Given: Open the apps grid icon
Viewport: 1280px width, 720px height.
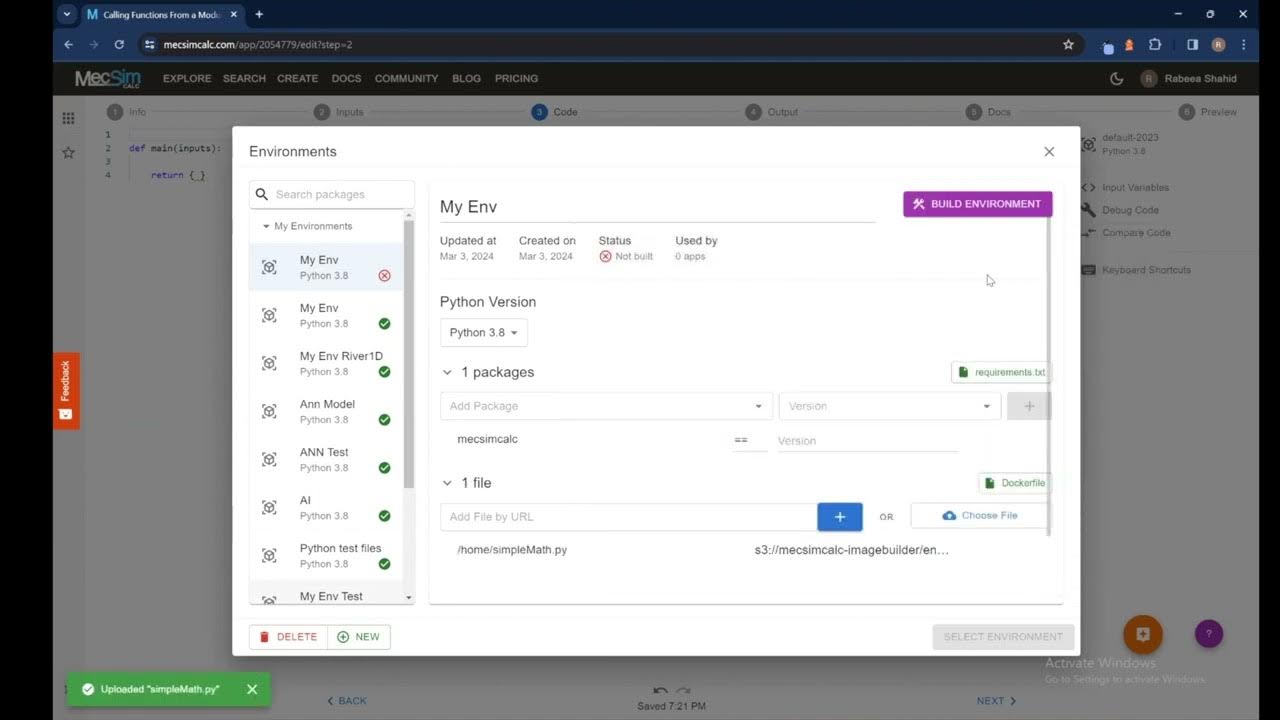Looking at the screenshot, I should (x=68, y=118).
